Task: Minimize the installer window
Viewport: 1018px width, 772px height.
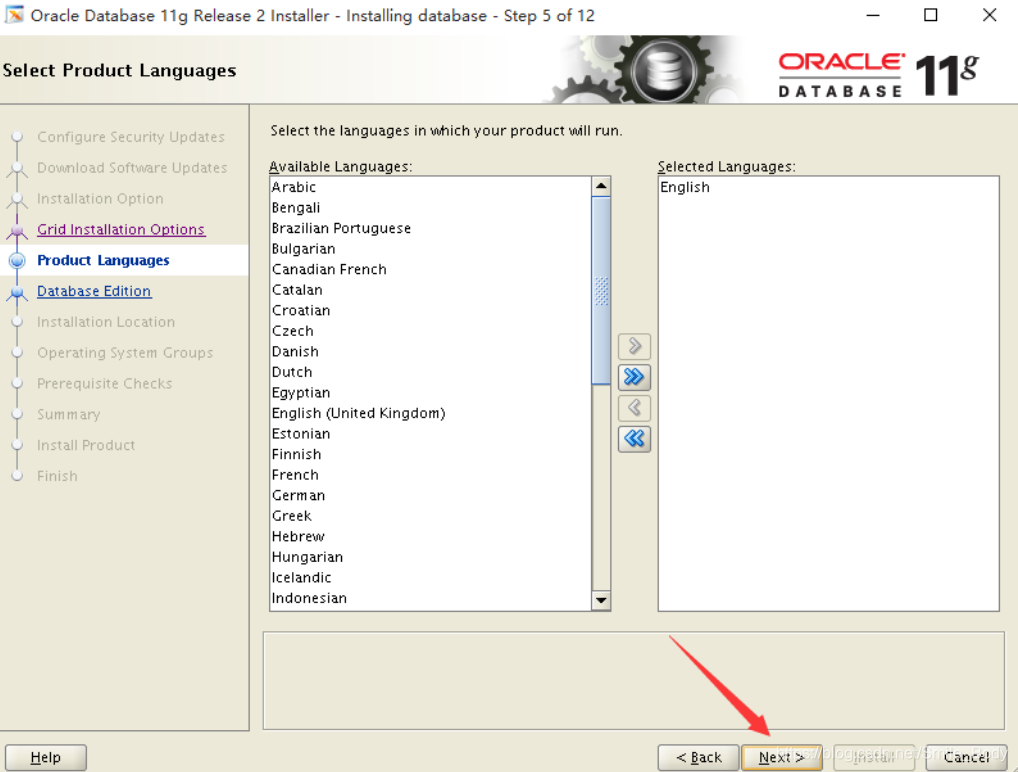Action: click(x=873, y=15)
